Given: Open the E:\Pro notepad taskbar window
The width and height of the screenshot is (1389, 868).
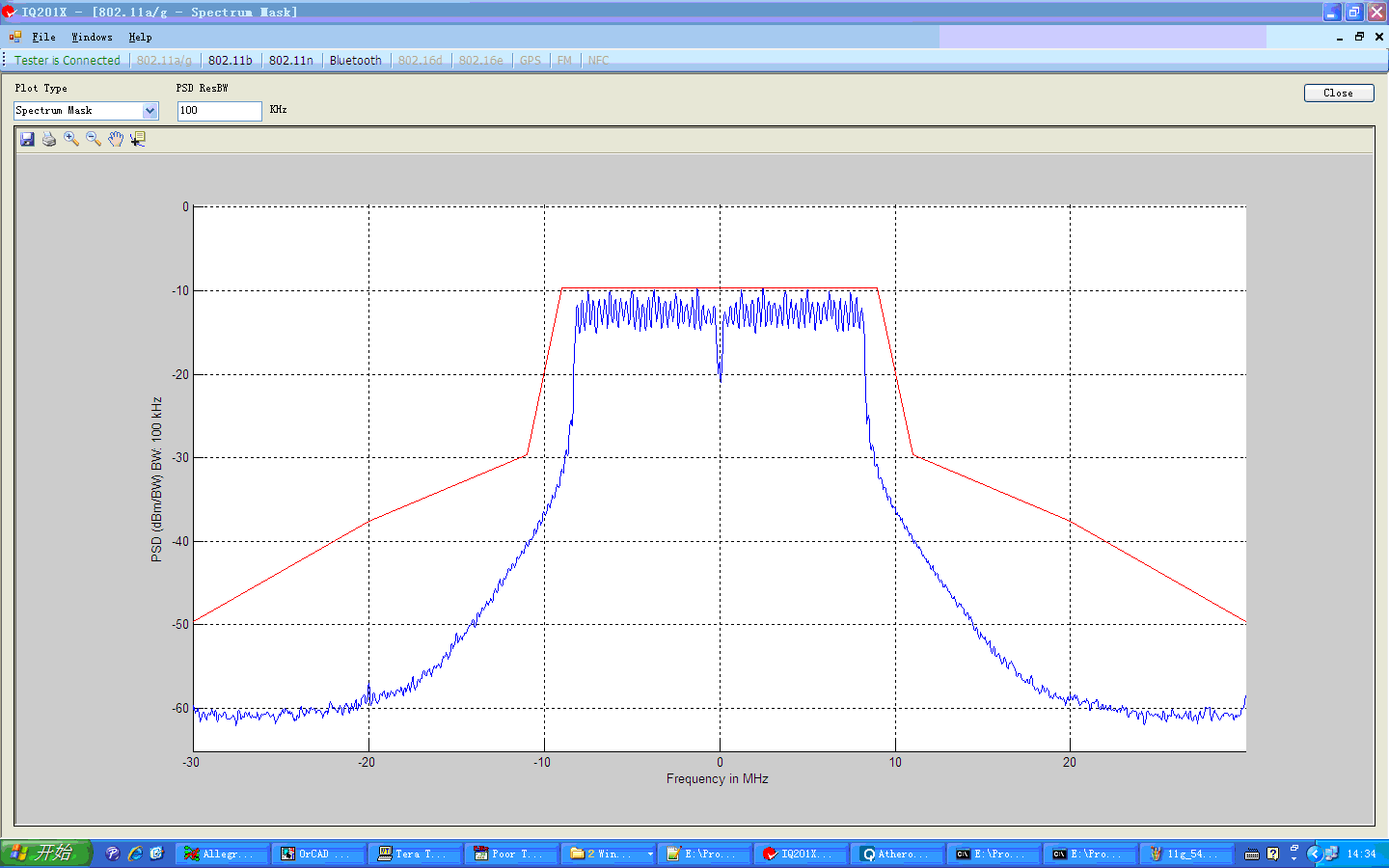Looking at the screenshot, I should pos(703,854).
